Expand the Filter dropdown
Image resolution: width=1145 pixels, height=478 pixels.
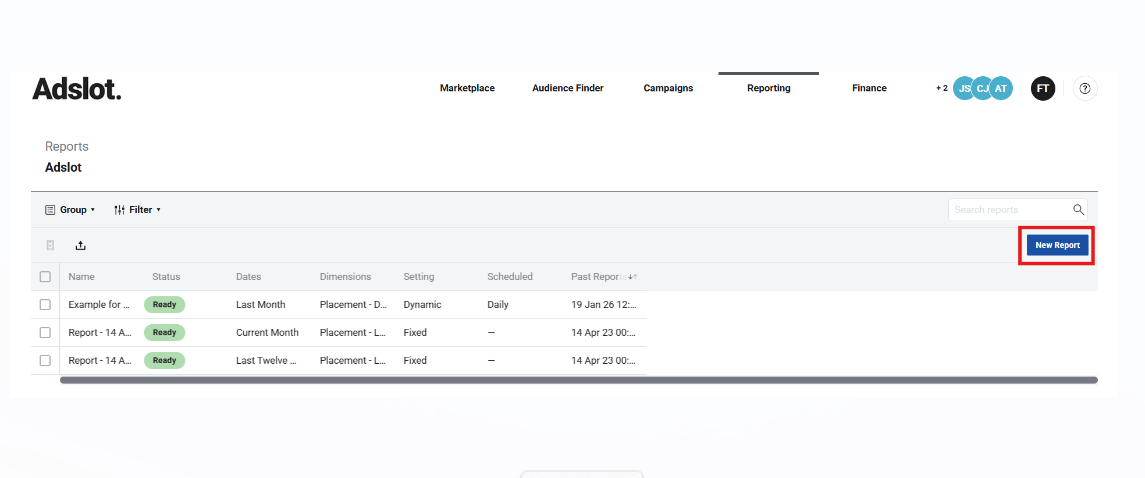tap(137, 210)
